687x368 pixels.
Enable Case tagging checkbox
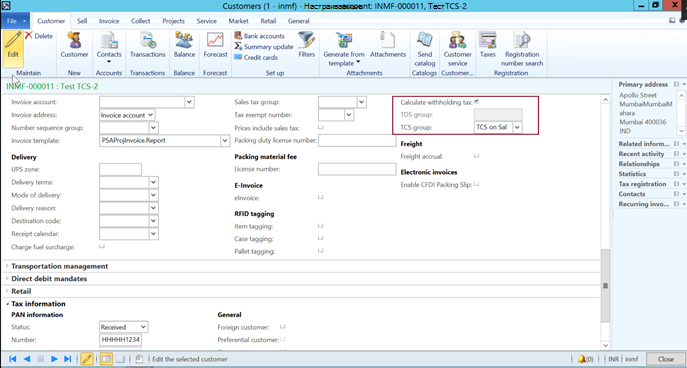click(x=321, y=238)
